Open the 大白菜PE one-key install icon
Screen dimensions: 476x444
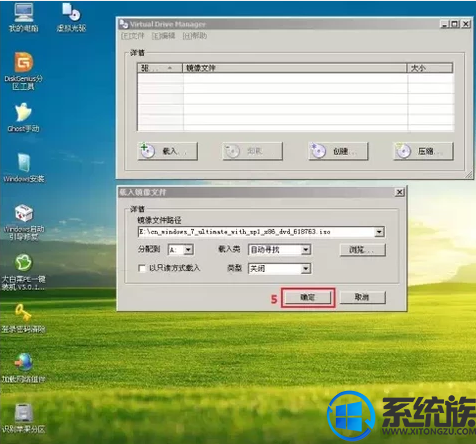pyautogui.click(x=23, y=263)
